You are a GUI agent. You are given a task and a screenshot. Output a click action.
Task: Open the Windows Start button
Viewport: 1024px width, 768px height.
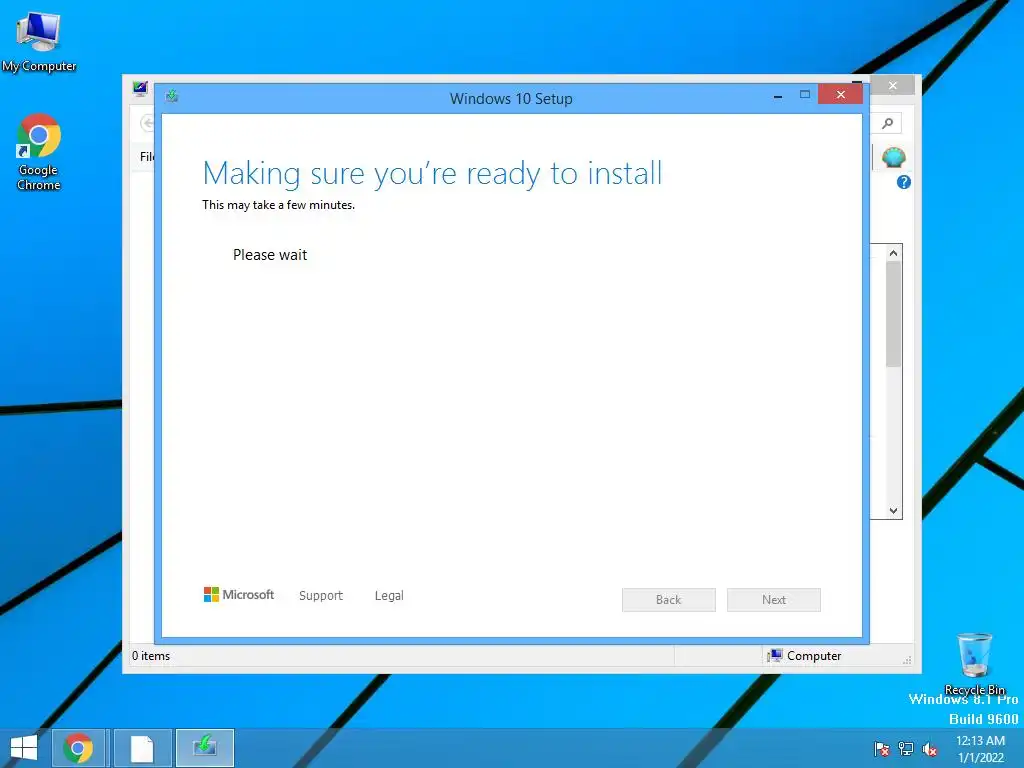(24, 748)
